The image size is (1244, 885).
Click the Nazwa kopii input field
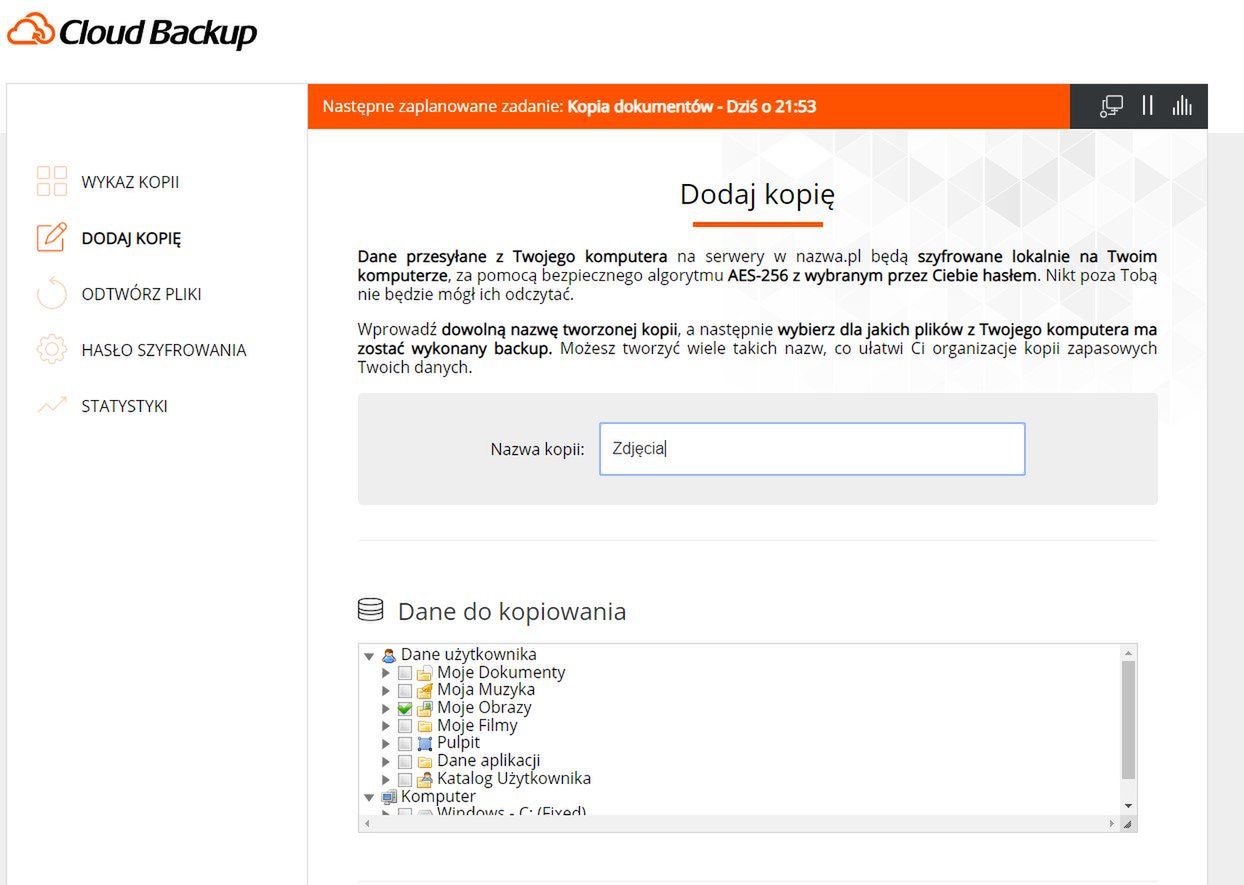[812, 449]
